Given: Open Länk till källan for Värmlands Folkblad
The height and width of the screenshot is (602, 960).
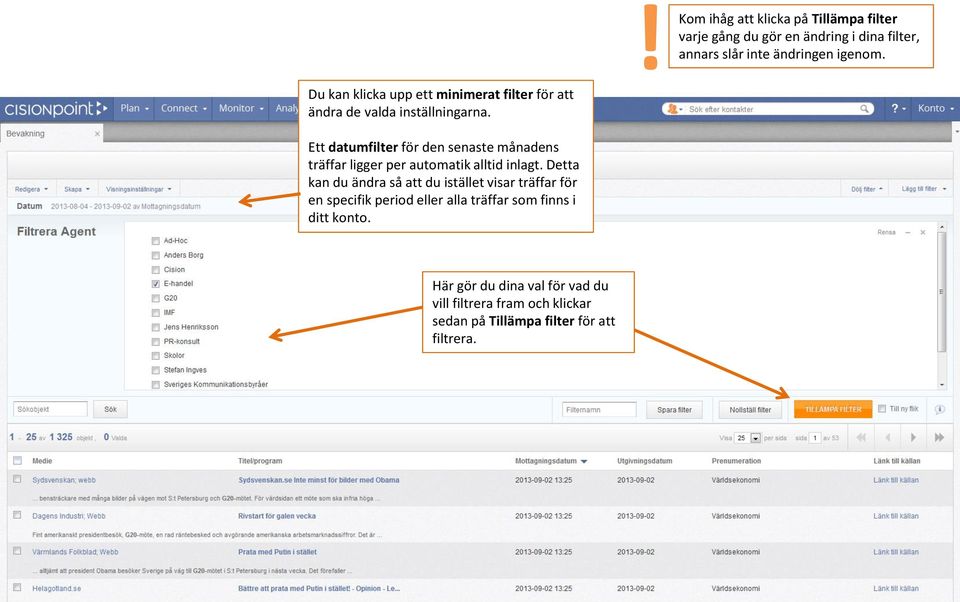Looking at the screenshot, I should click(x=896, y=552).
